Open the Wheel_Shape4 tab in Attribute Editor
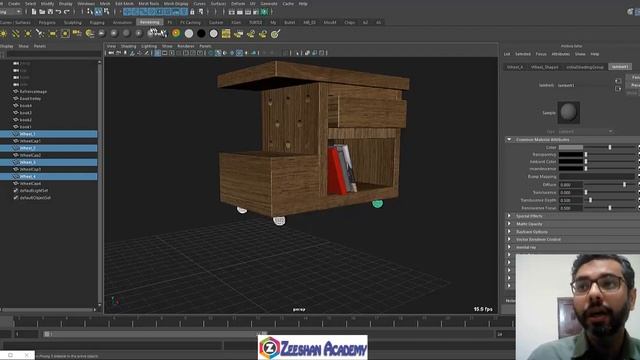Image resolution: width=640 pixels, height=360 pixels. click(544, 67)
